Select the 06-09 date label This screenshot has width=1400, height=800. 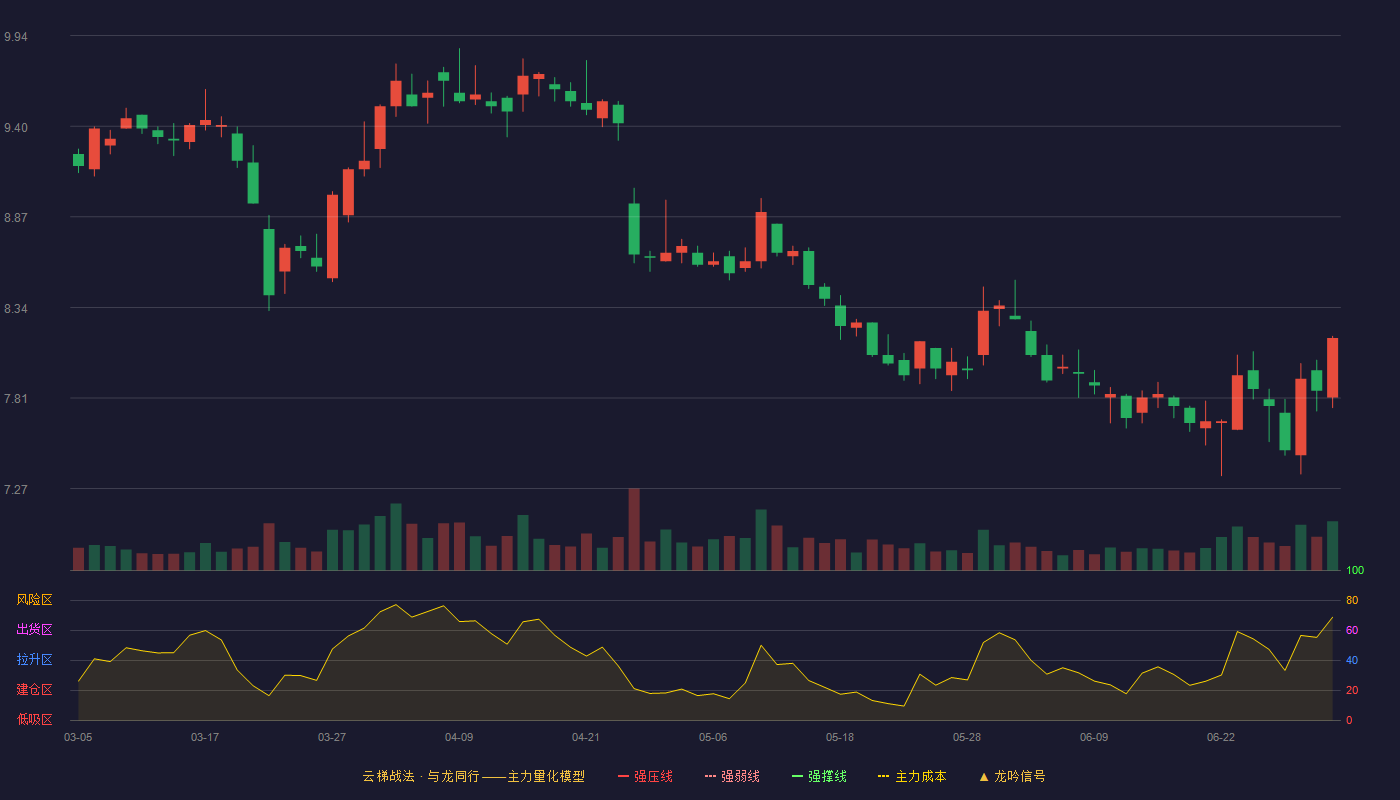tap(1094, 737)
